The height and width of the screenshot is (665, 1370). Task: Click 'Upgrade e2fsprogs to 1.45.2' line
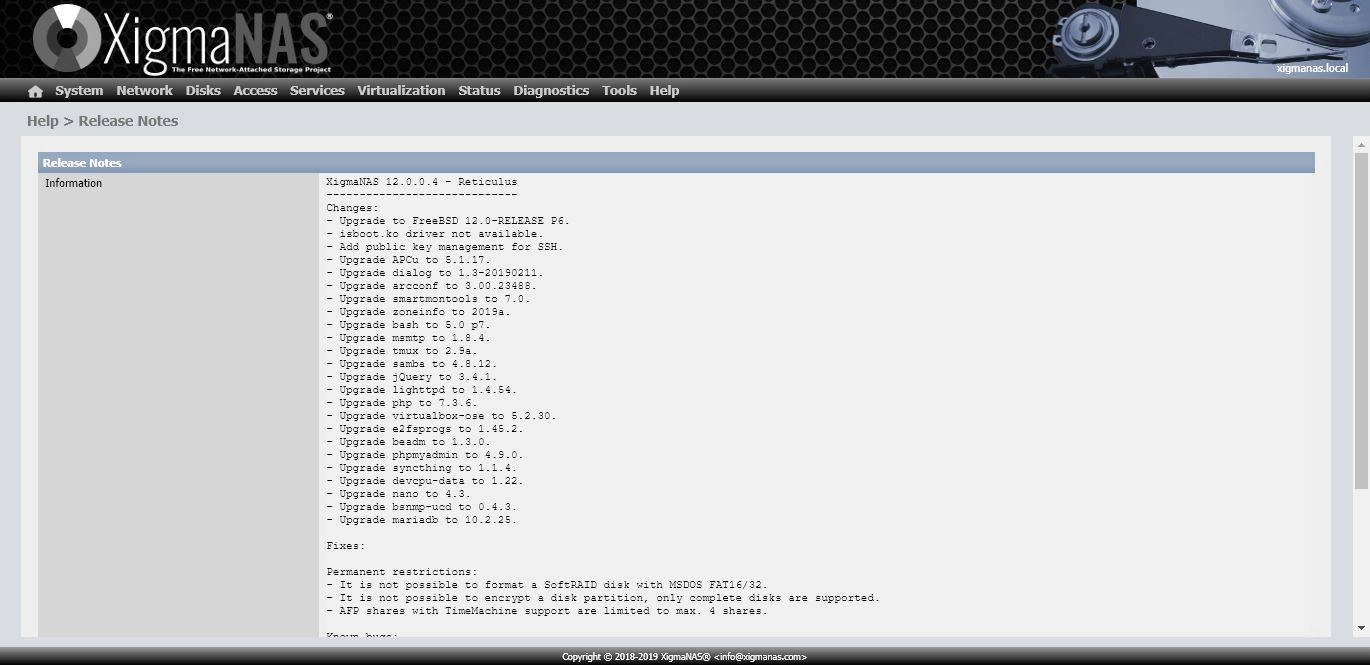(425, 429)
